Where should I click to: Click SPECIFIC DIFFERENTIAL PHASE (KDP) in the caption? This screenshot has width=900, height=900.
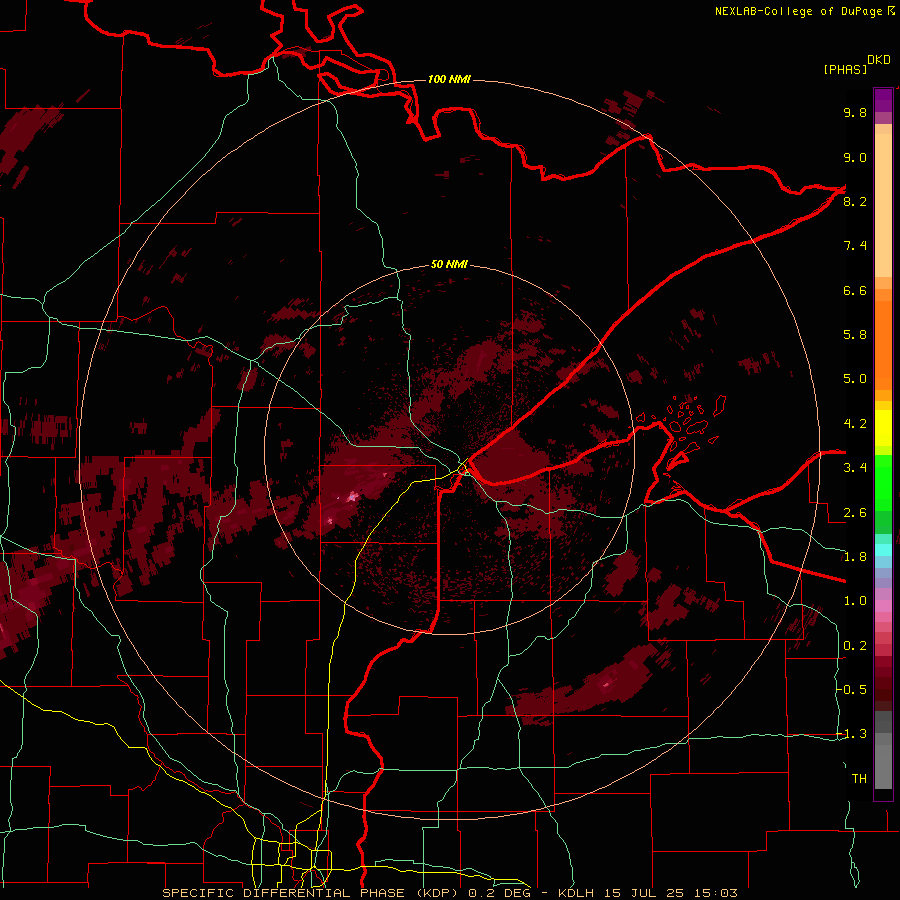pos(309,893)
